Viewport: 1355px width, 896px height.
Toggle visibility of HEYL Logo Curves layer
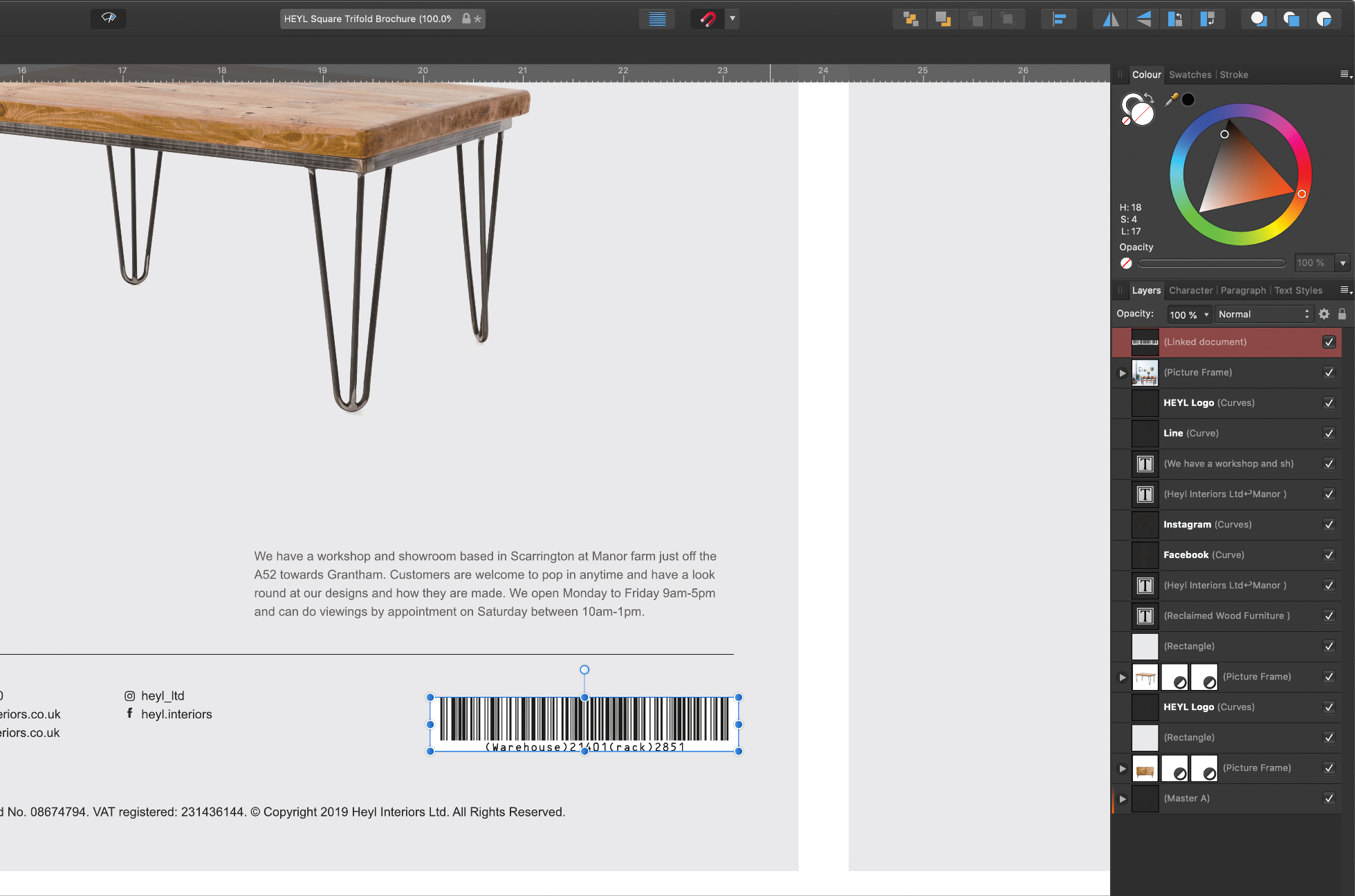(x=1330, y=402)
